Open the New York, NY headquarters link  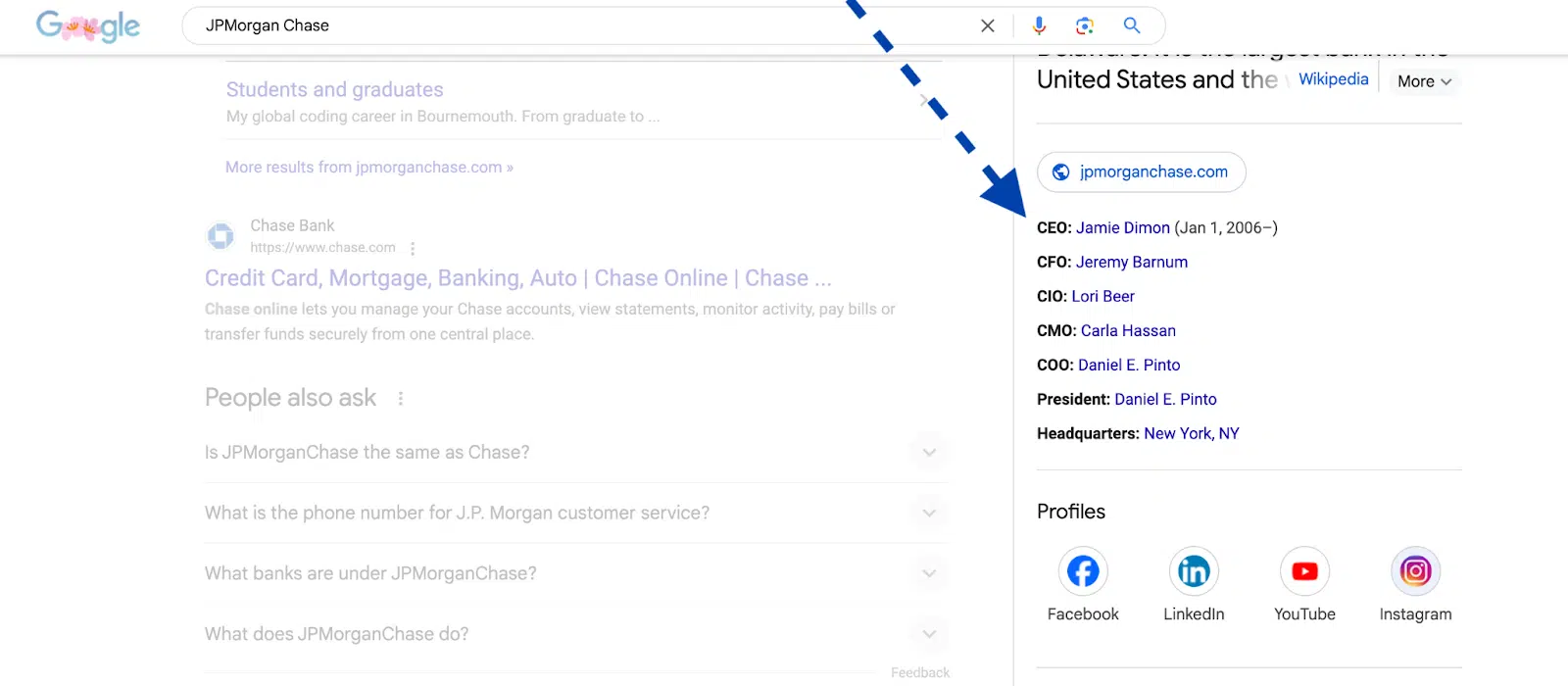pyautogui.click(x=1192, y=434)
